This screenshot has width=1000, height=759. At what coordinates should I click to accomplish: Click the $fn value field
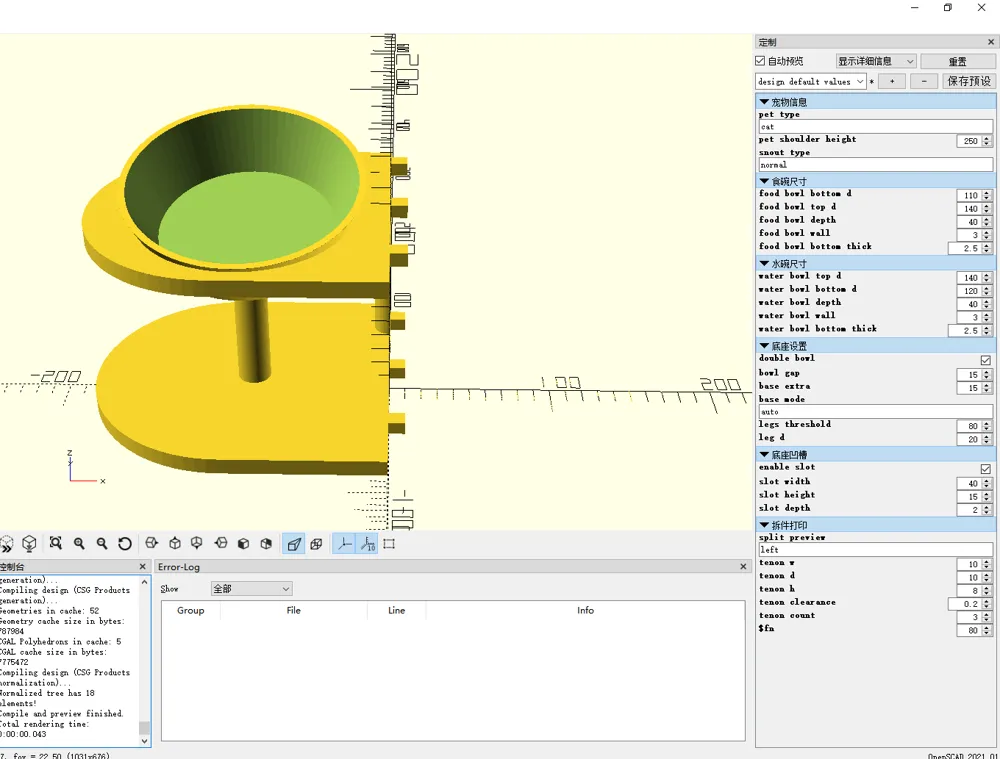(969, 631)
